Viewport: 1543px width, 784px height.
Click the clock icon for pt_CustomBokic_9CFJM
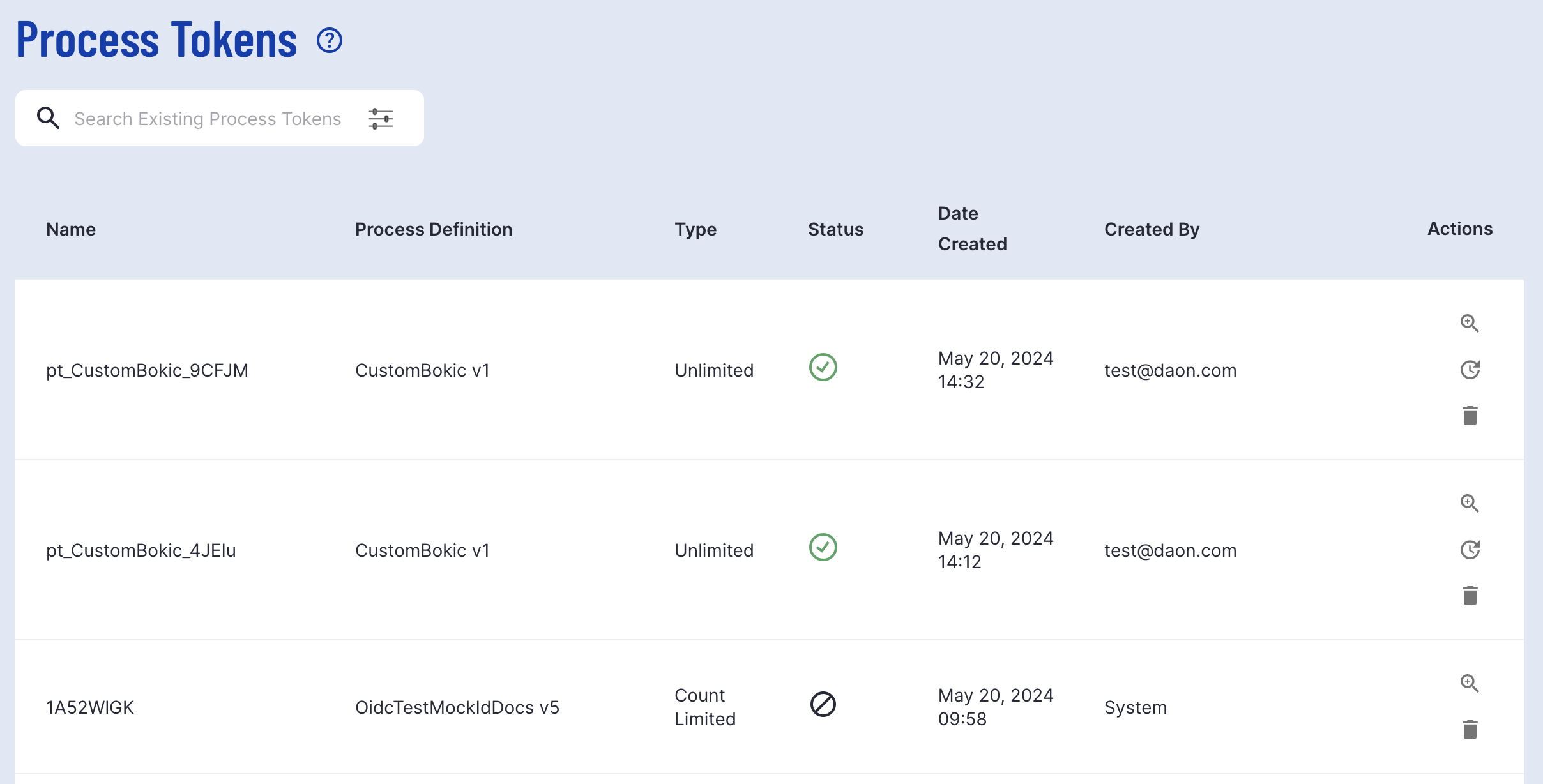point(1470,370)
